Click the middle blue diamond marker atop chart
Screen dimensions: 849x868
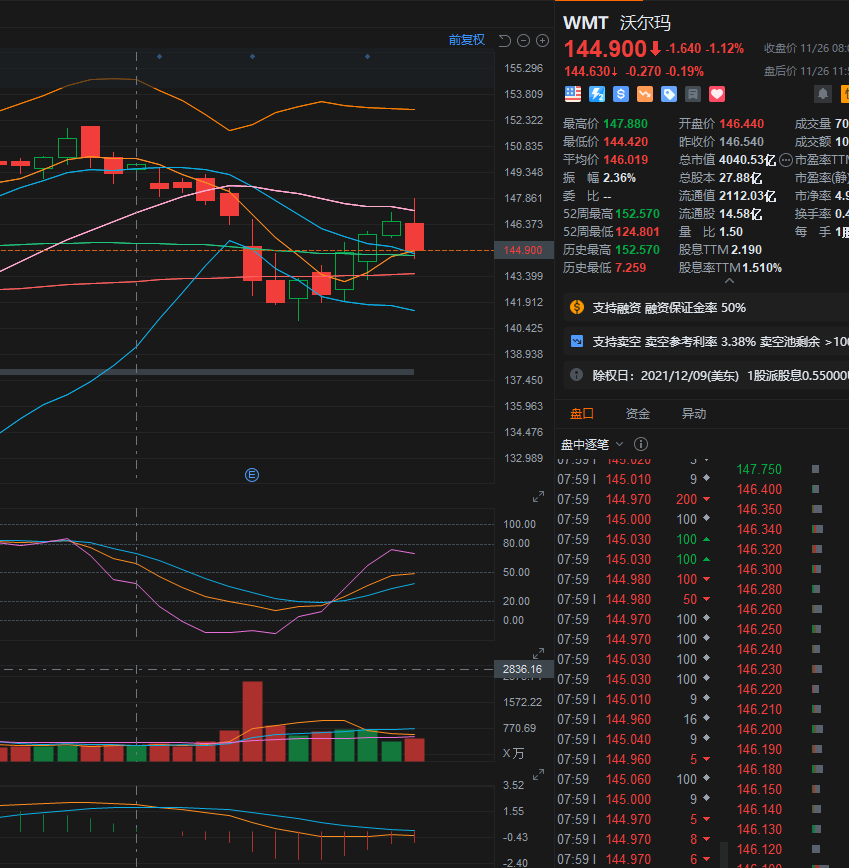pos(252,56)
